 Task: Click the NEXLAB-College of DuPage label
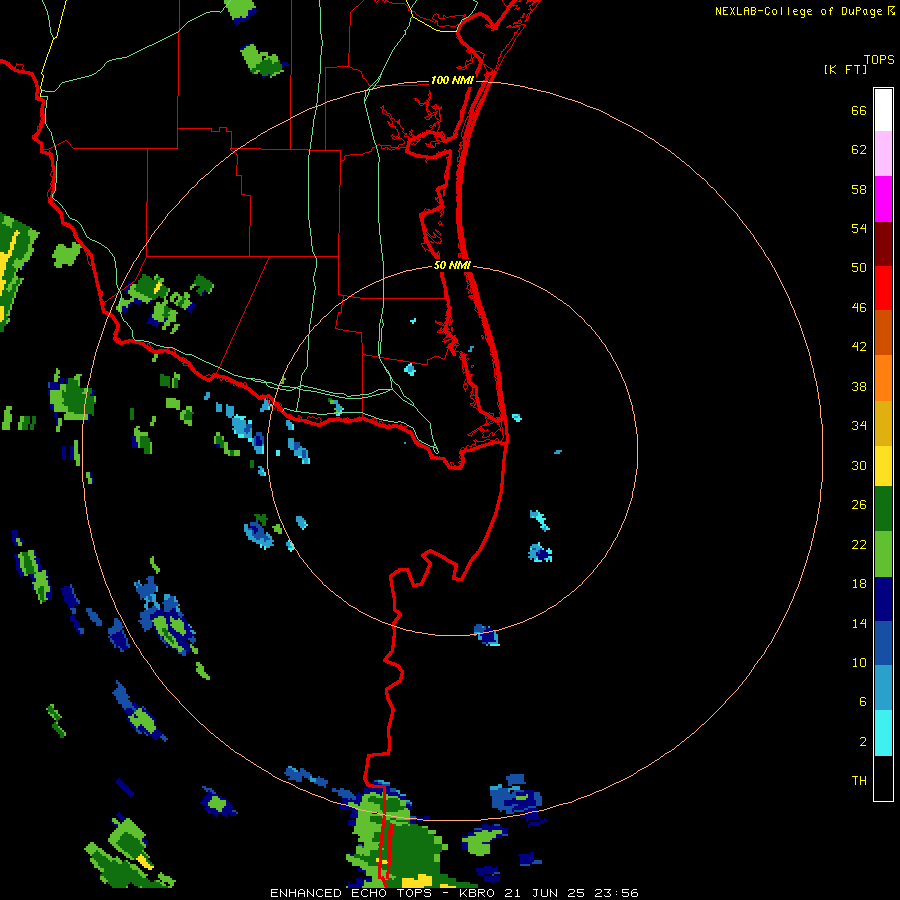pos(798,11)
